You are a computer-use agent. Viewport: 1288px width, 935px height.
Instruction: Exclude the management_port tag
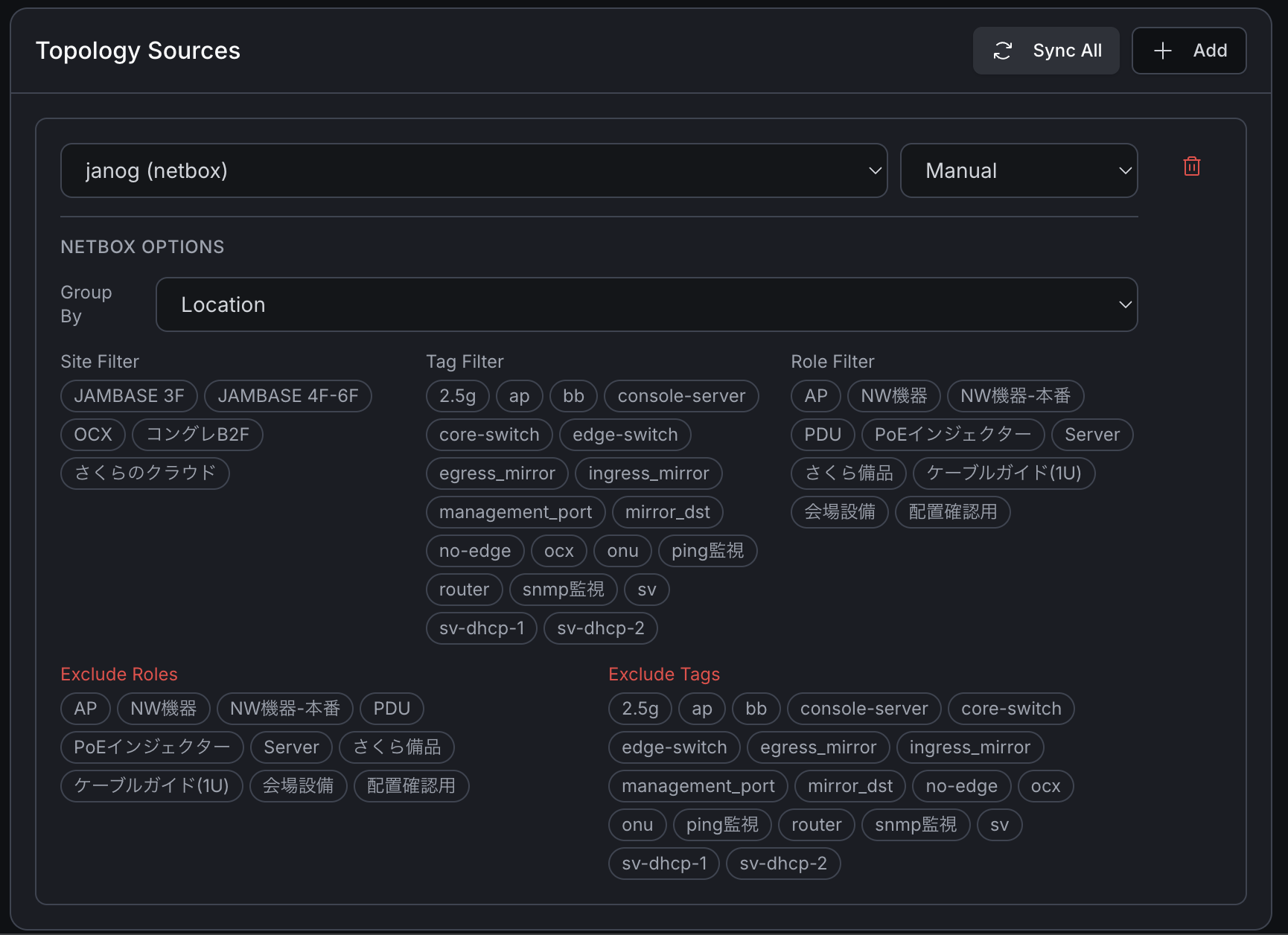click(x=698, y=786)
